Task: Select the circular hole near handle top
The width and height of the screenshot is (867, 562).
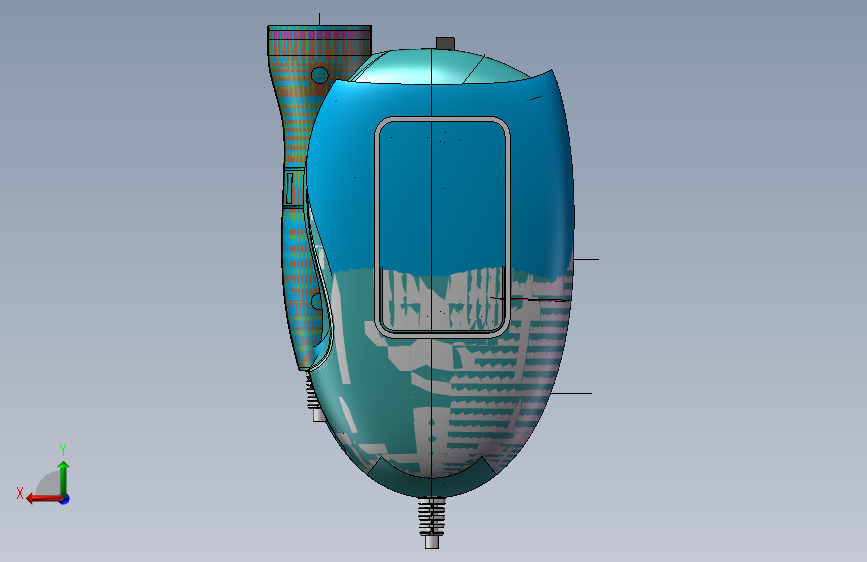Action: [320, 75]
